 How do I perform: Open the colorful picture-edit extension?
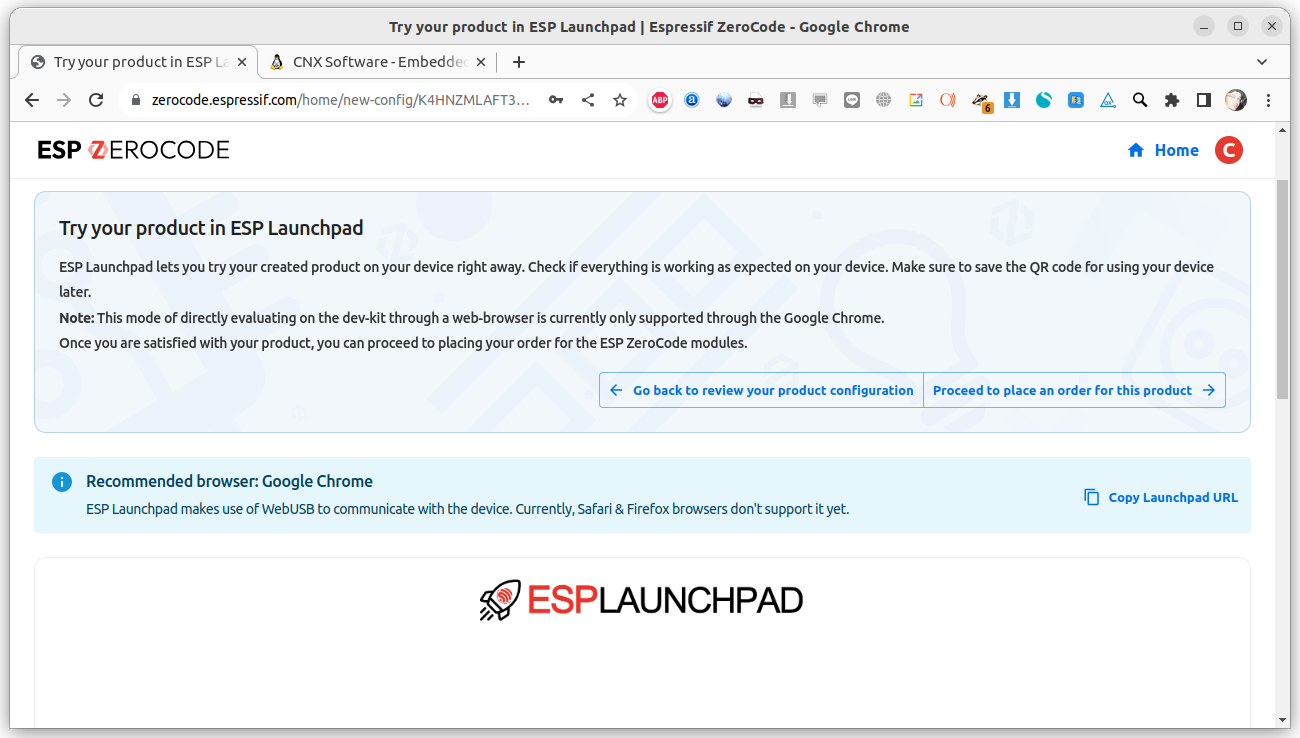(x=915, y=100)
